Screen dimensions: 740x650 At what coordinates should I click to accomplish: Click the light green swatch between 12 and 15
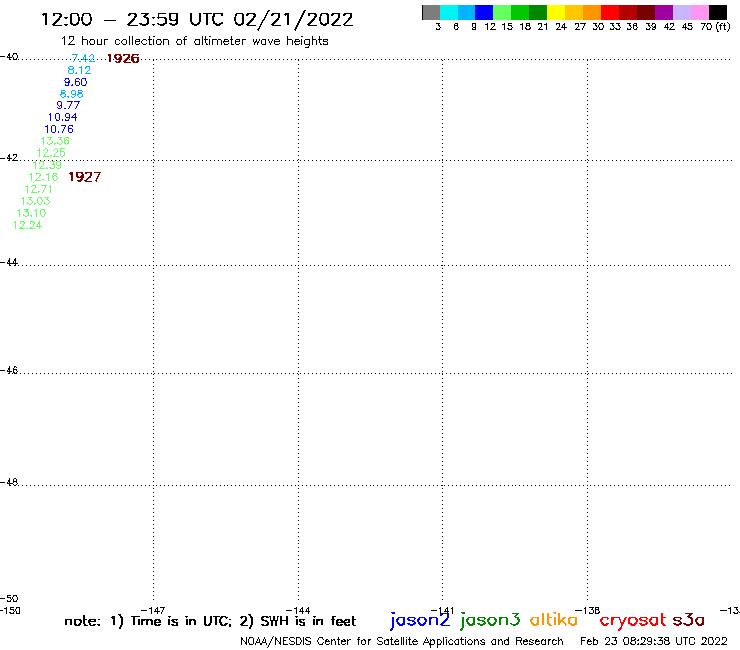[x=502, y=12]
